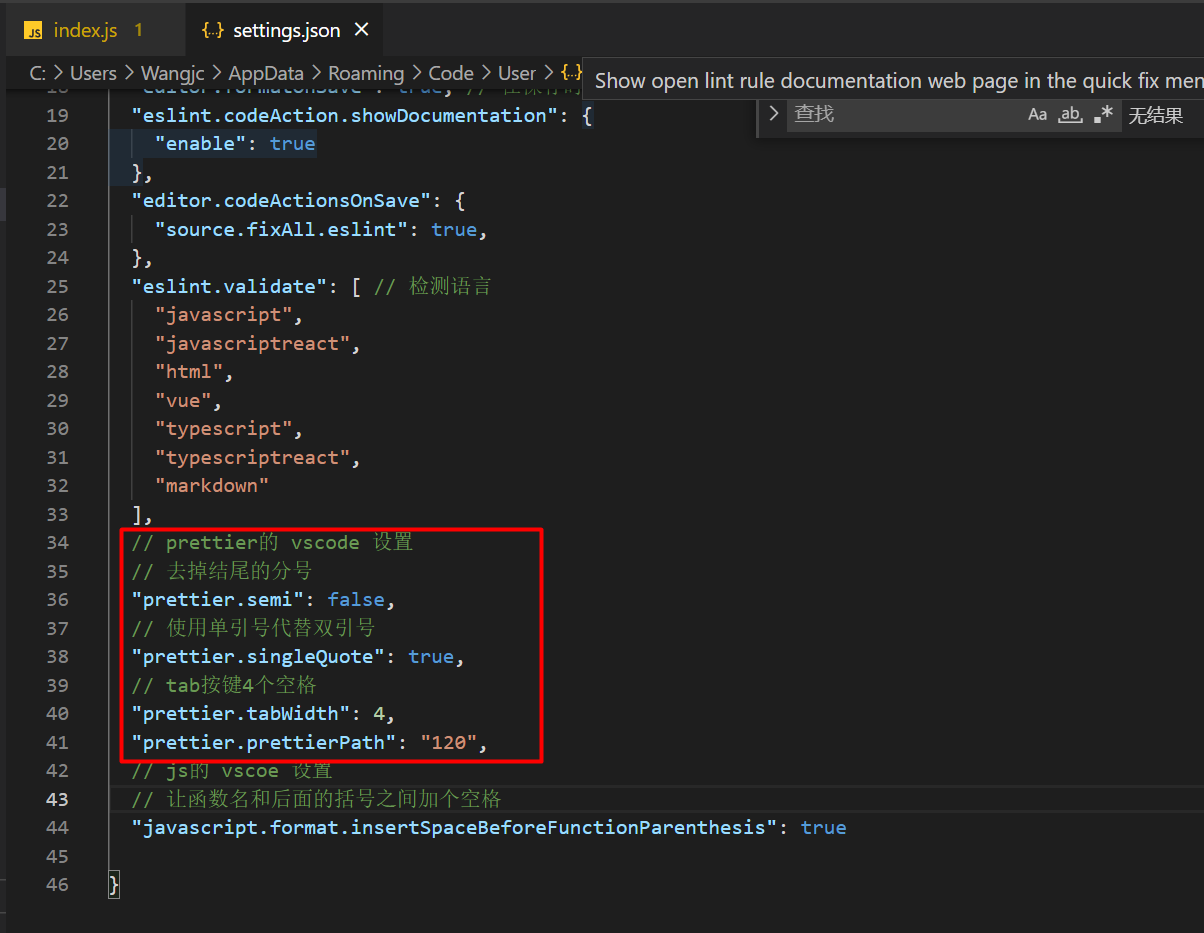Click the find input field
Screen dimensions: 1204x933
[900, 115]
